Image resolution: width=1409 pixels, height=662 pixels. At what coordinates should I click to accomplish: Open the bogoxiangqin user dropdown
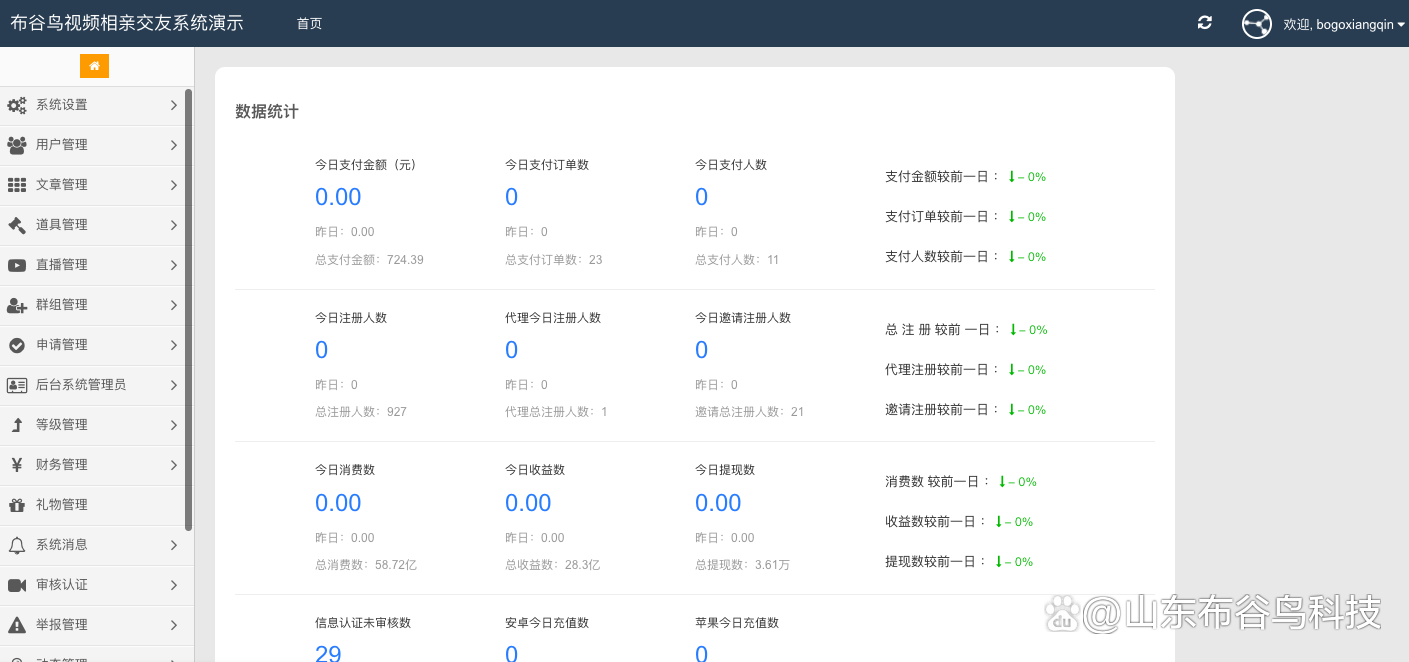pyautogui.click(x=1344, y=24)
